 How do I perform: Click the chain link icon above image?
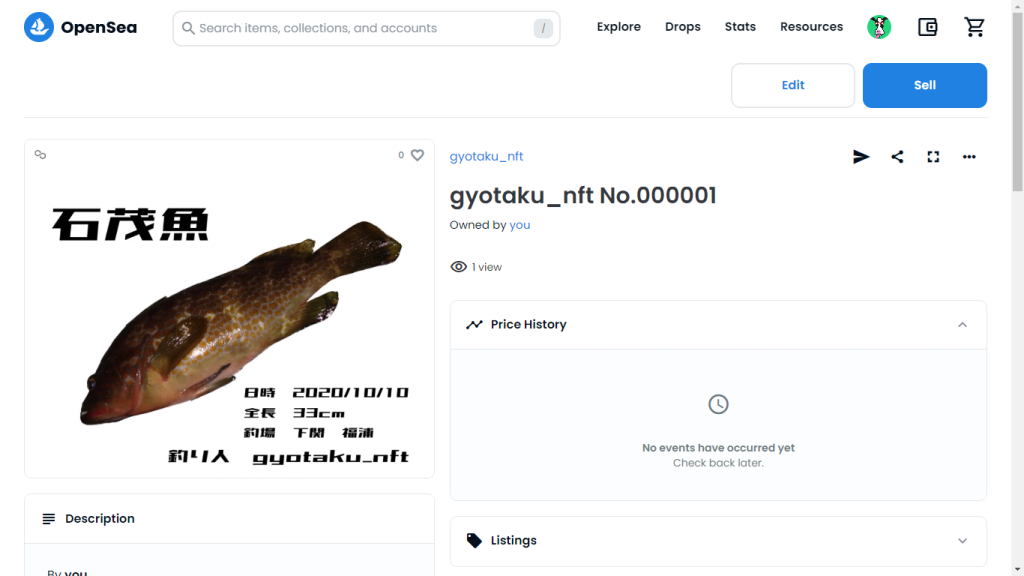click(40, 155)
